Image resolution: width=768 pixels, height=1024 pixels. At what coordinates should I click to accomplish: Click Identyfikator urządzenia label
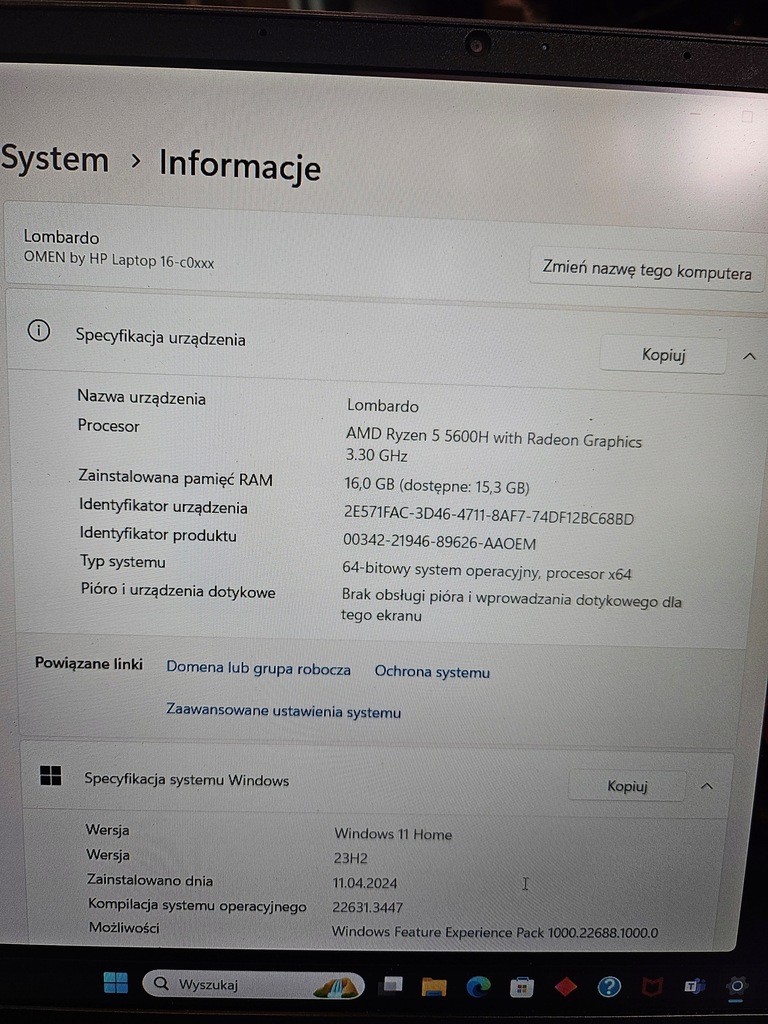coord(163,506)
